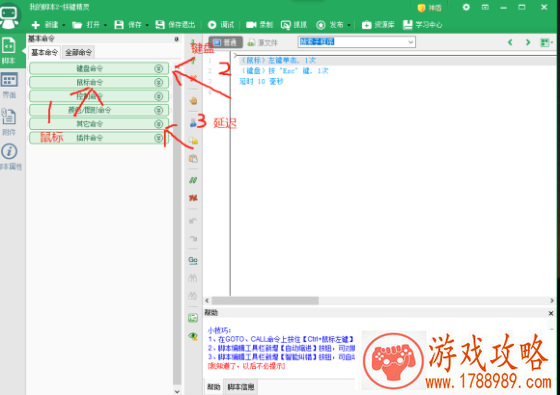560x395 pixels.
Task: Click red "我知道了，以后不必提示" link
Action: (246, 366)
